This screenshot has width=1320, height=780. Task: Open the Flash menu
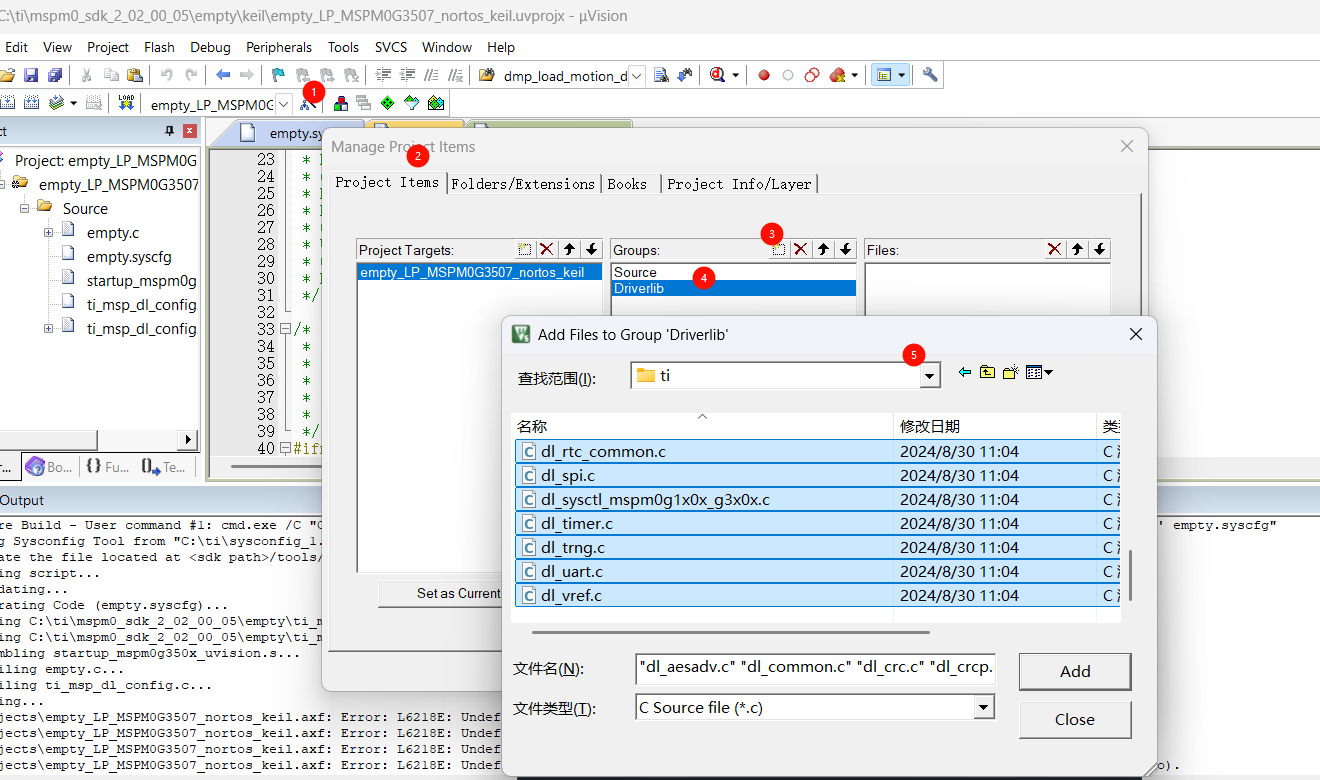tap(159, 47)
